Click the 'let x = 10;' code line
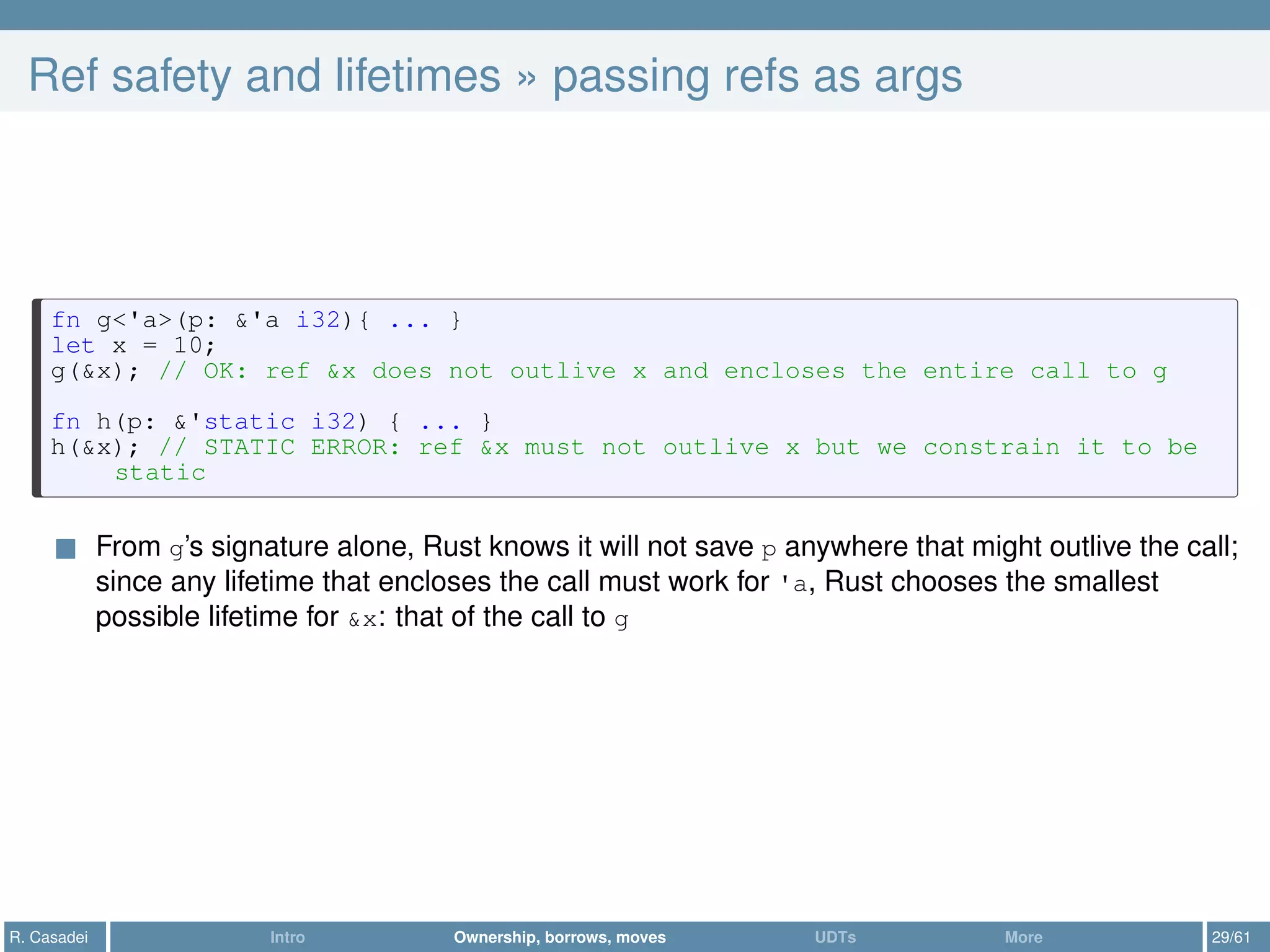 pos(133,346)
